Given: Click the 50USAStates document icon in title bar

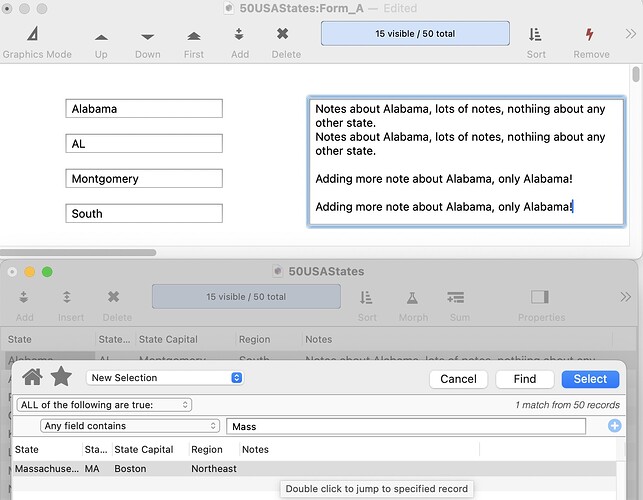Looking at the screenshot, I should 278,271.
